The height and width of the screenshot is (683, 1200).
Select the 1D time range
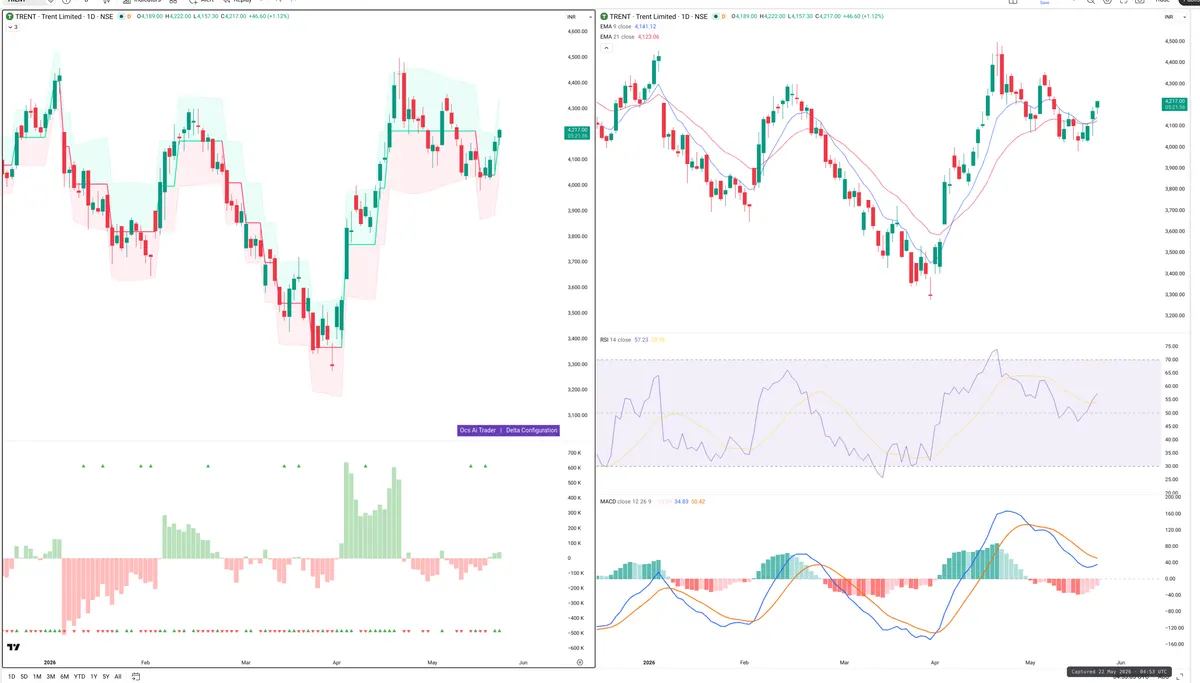12,676
